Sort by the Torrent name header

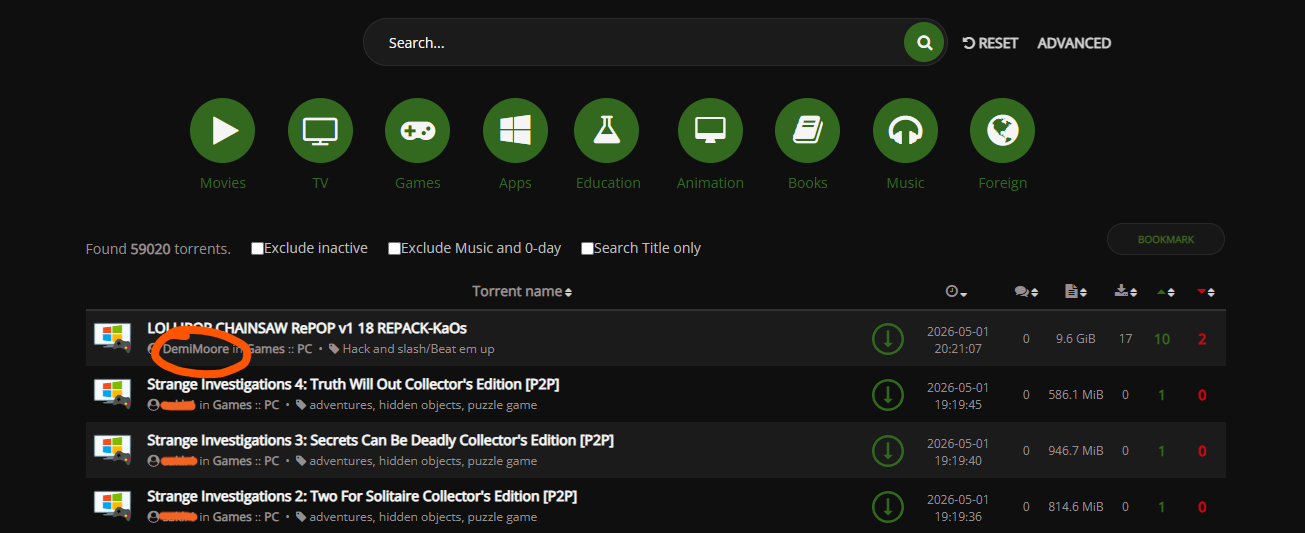point(522,291)
